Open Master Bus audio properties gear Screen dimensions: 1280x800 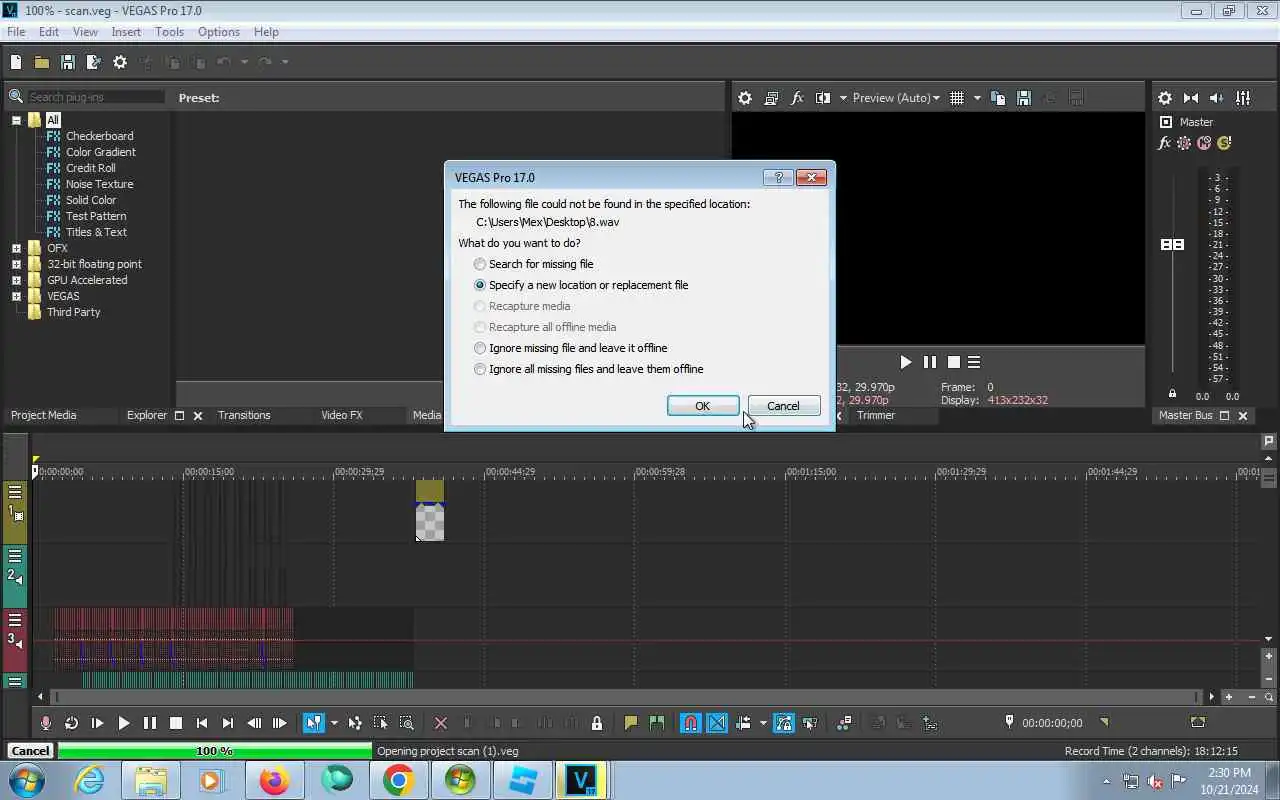click(x=1165, y=98)
